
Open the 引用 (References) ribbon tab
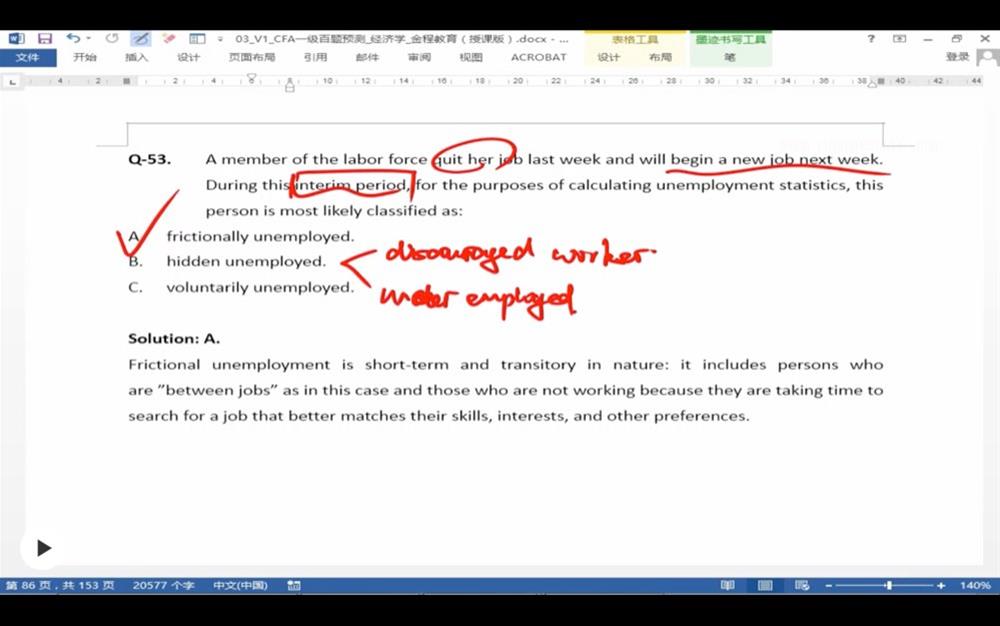point(315,57)
